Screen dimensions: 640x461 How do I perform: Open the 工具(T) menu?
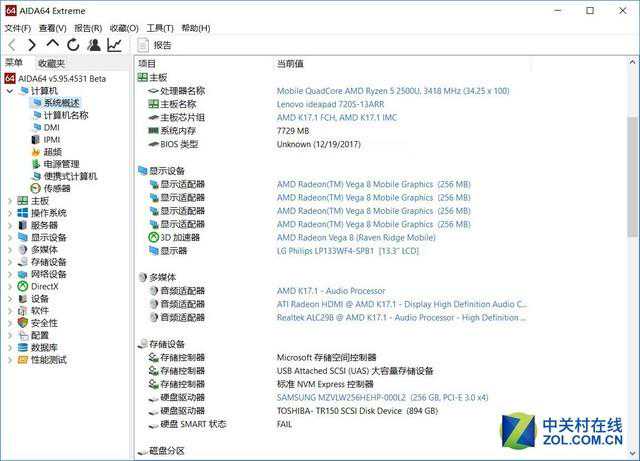point(159,28)
